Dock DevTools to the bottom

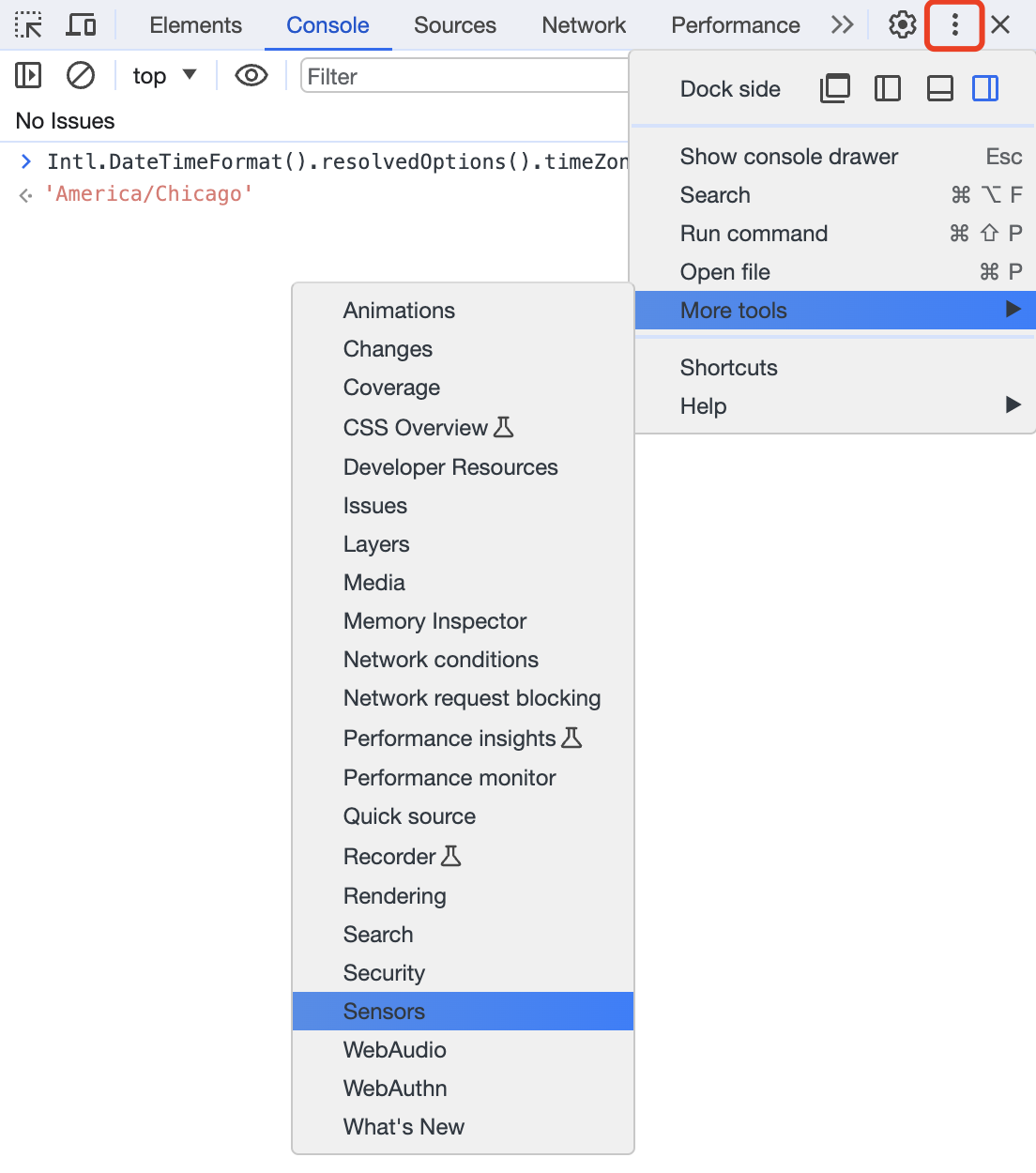click(x=939, y=88)
